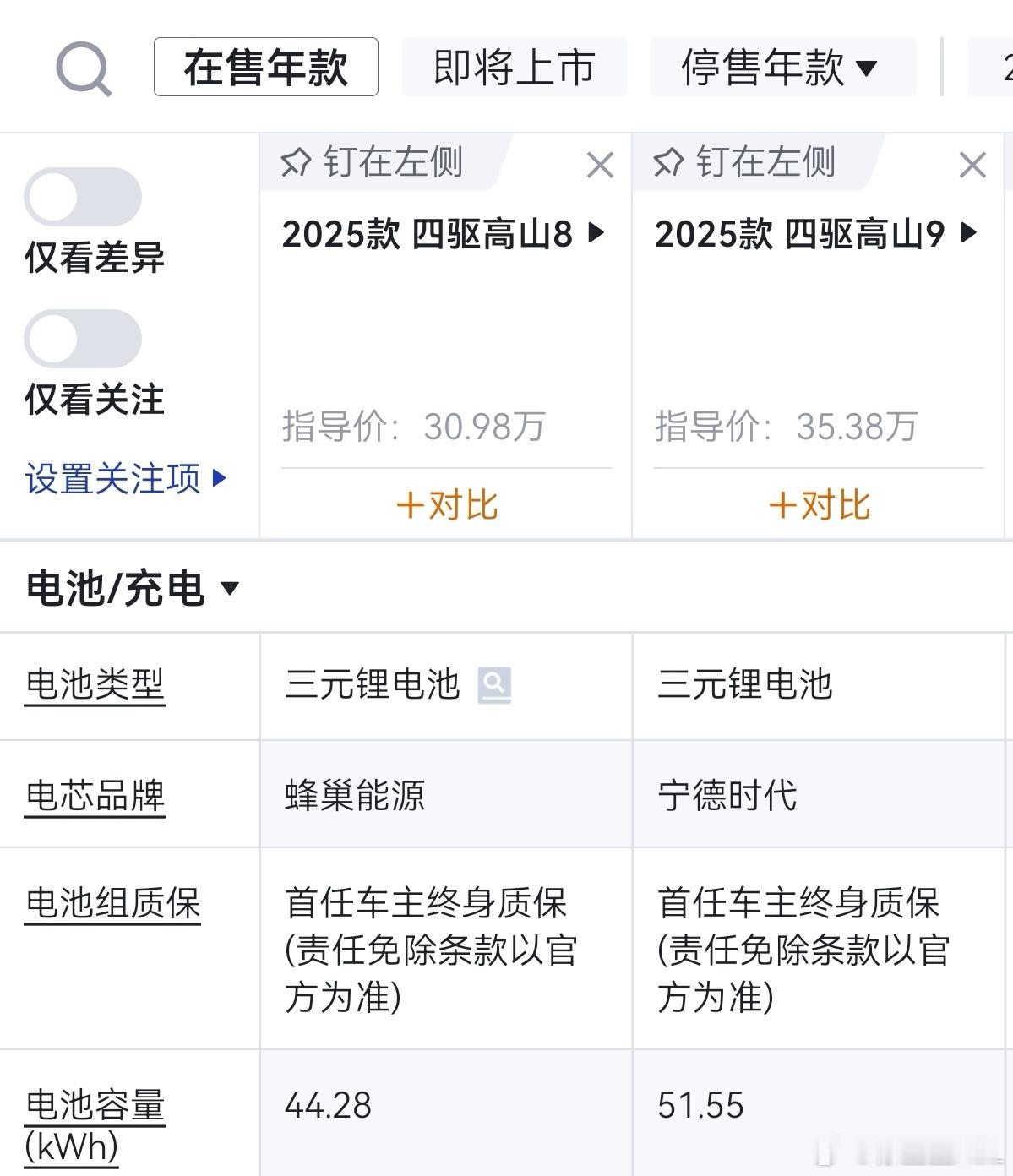This screenshot has height=1176, width=1013.
Task: Open the 电池类型 parameter explanation
Action: [95, 685]
